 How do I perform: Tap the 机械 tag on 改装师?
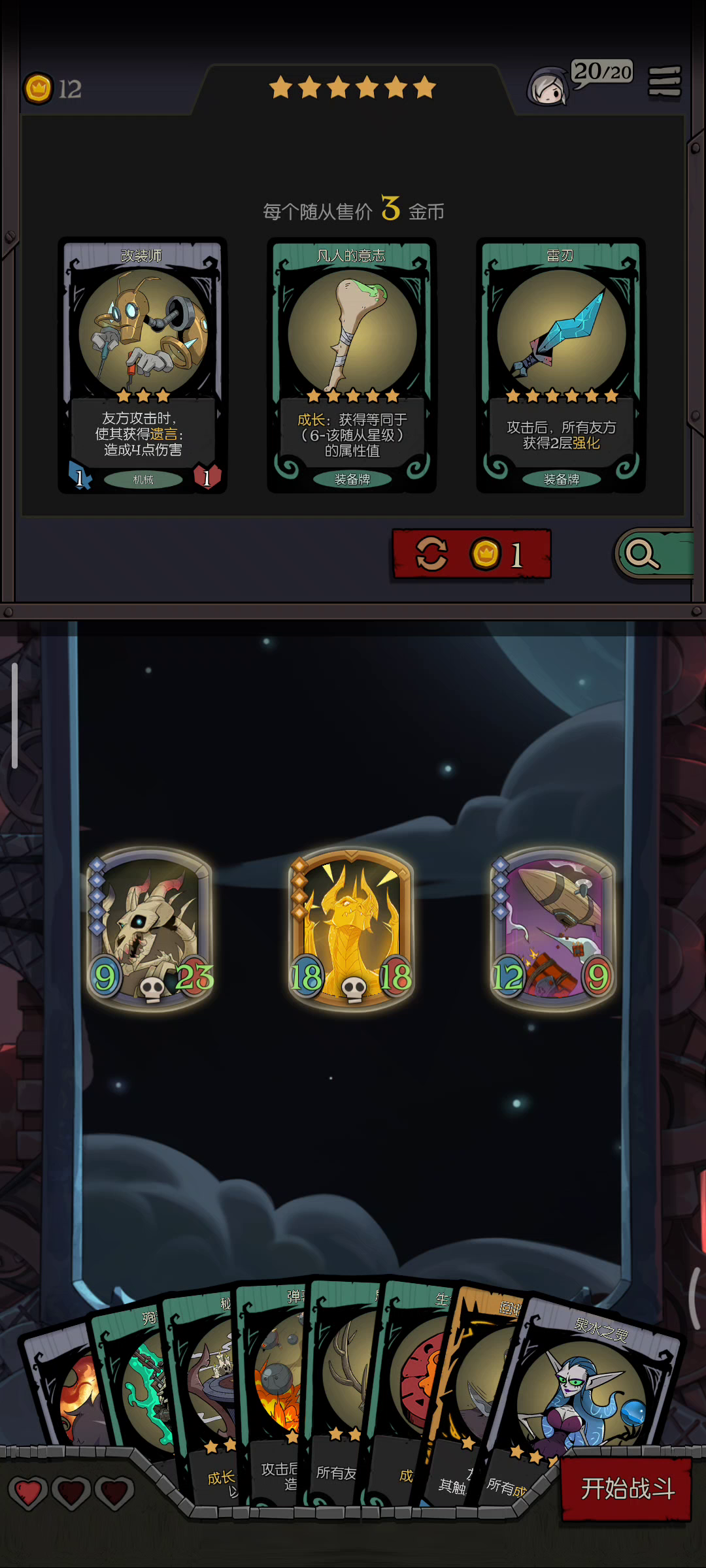[x=143, y=480]
